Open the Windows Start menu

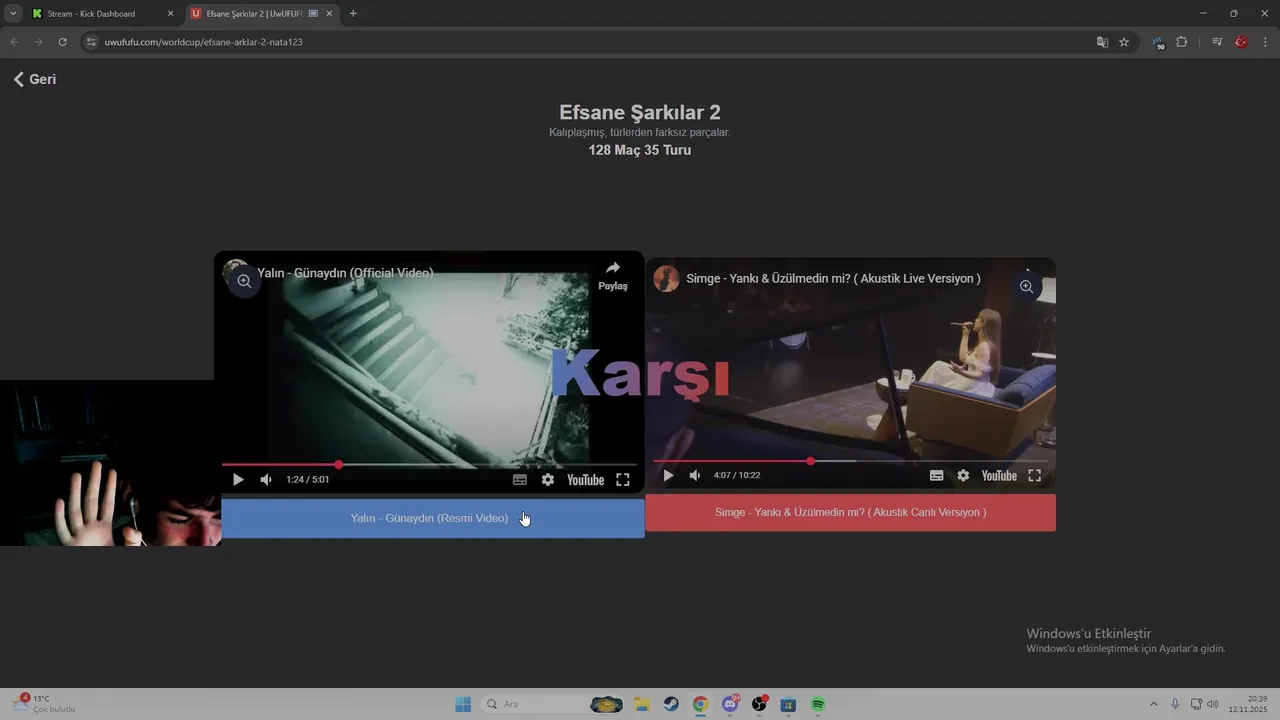[x=463, y=704]
